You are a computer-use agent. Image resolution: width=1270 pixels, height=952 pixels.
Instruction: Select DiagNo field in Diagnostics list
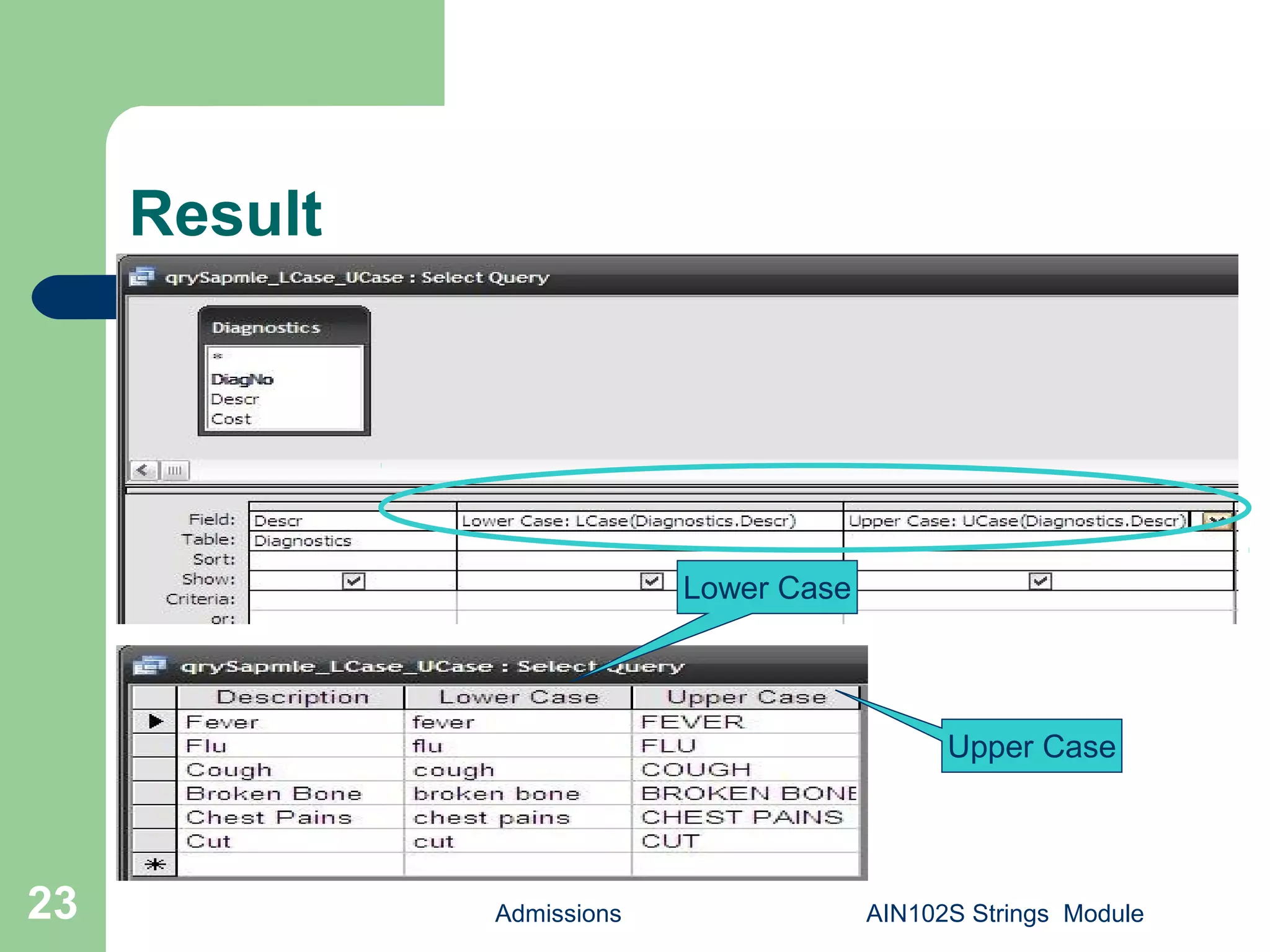point(242,379)
